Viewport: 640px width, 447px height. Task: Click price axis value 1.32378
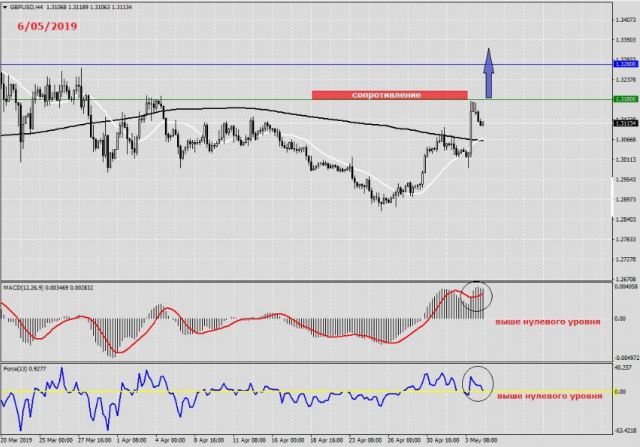pyautogui.click(x=626, y=80)
